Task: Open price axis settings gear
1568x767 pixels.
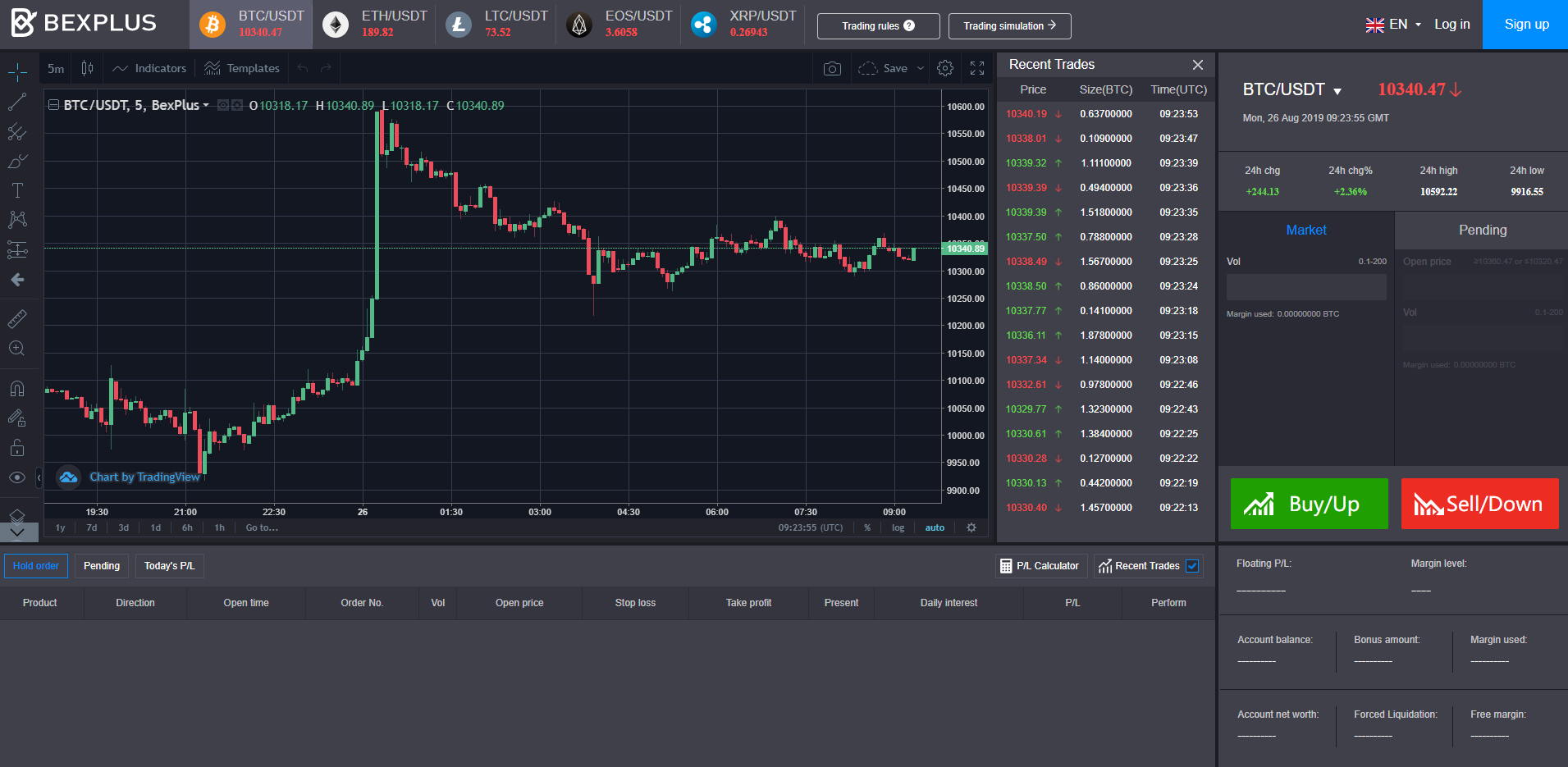Action: point(971,527)
